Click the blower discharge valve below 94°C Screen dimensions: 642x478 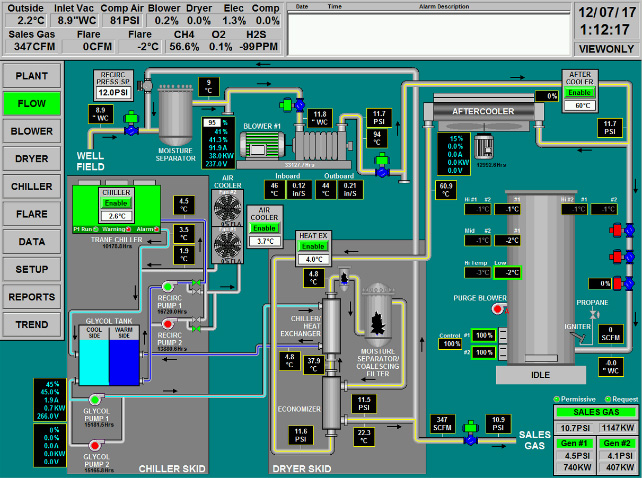(x=382, y=165)
